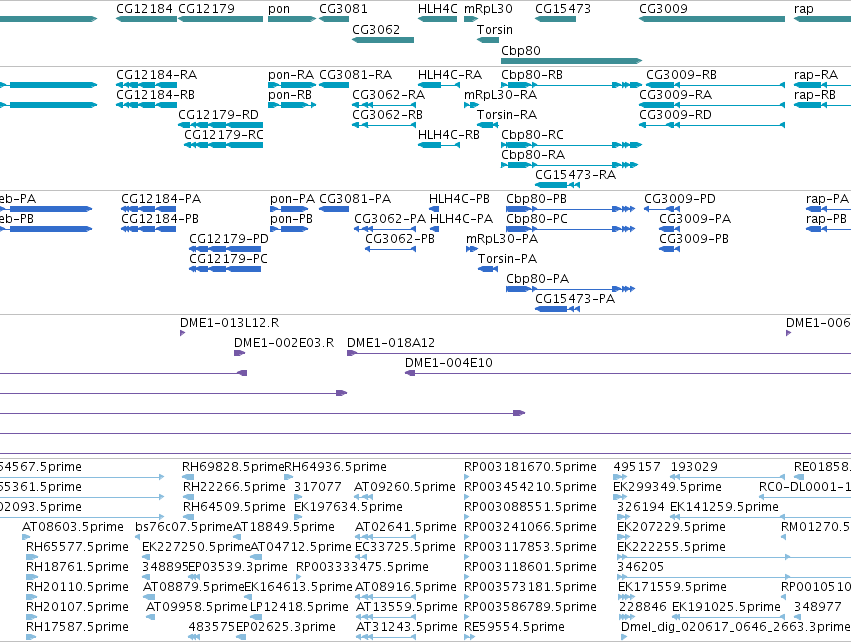Image resolution: width=851 pixels, height=642 pixels.
Task: Click transcript CG3009-RD
Action: point(675,115)
